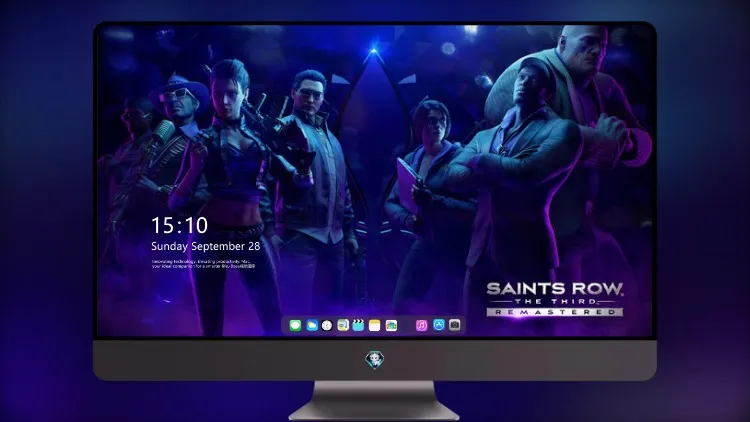Viewport: 750px width, 422px height.
Task: Launch the pink iTunes music icon
Action: pyautogui.click(x=421, y=326)
